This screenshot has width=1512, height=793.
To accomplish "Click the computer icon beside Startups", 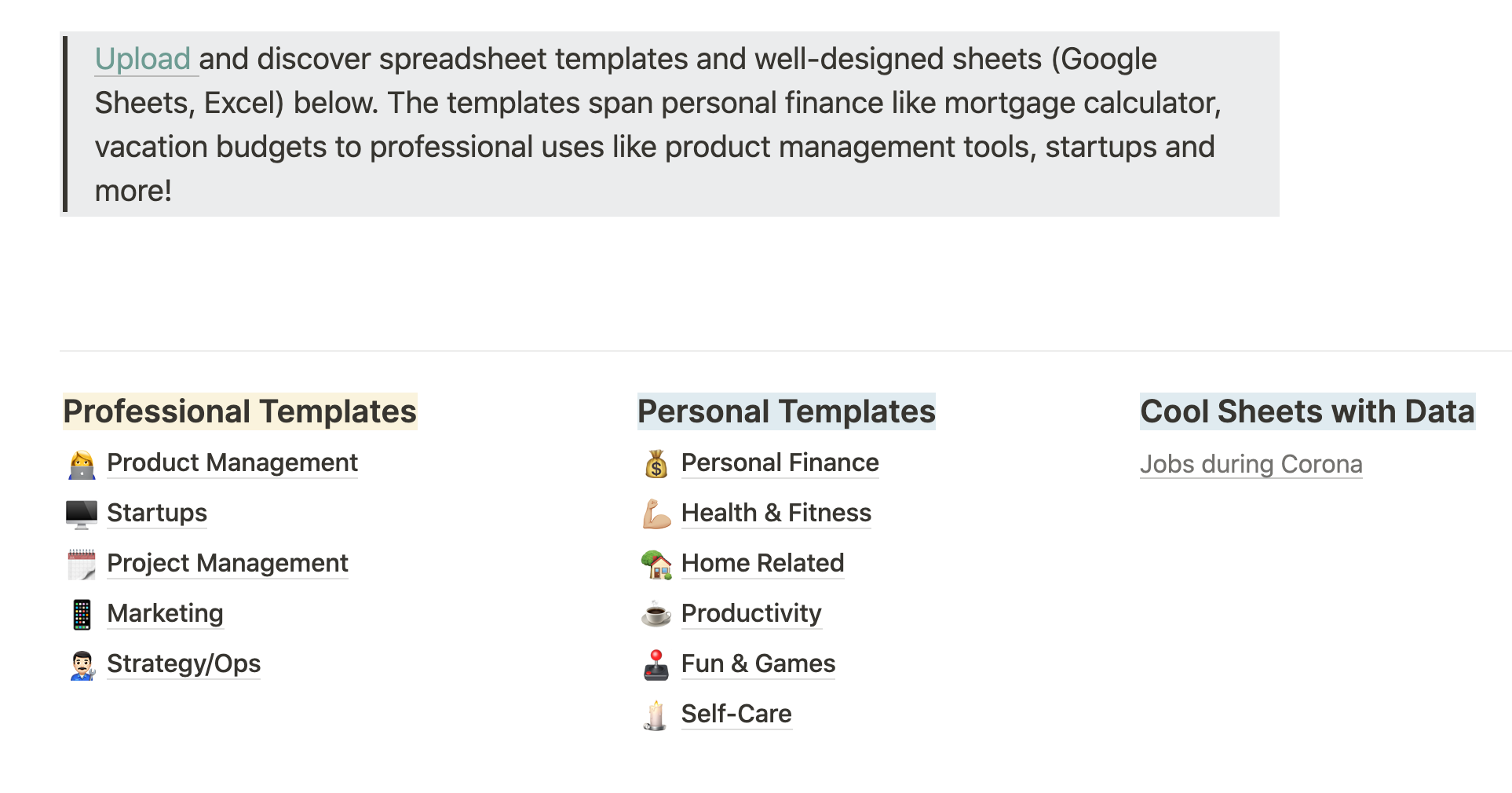I will (x=82, y=514).
